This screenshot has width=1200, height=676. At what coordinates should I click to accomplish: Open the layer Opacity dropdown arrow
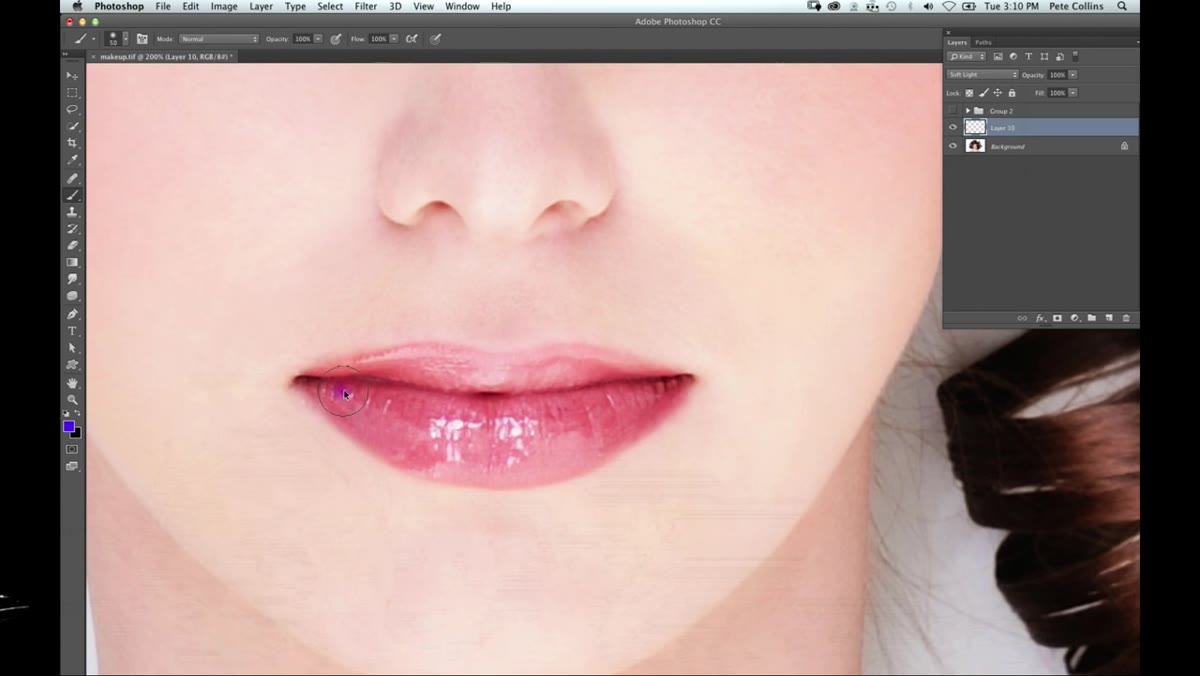(1073, 75)
